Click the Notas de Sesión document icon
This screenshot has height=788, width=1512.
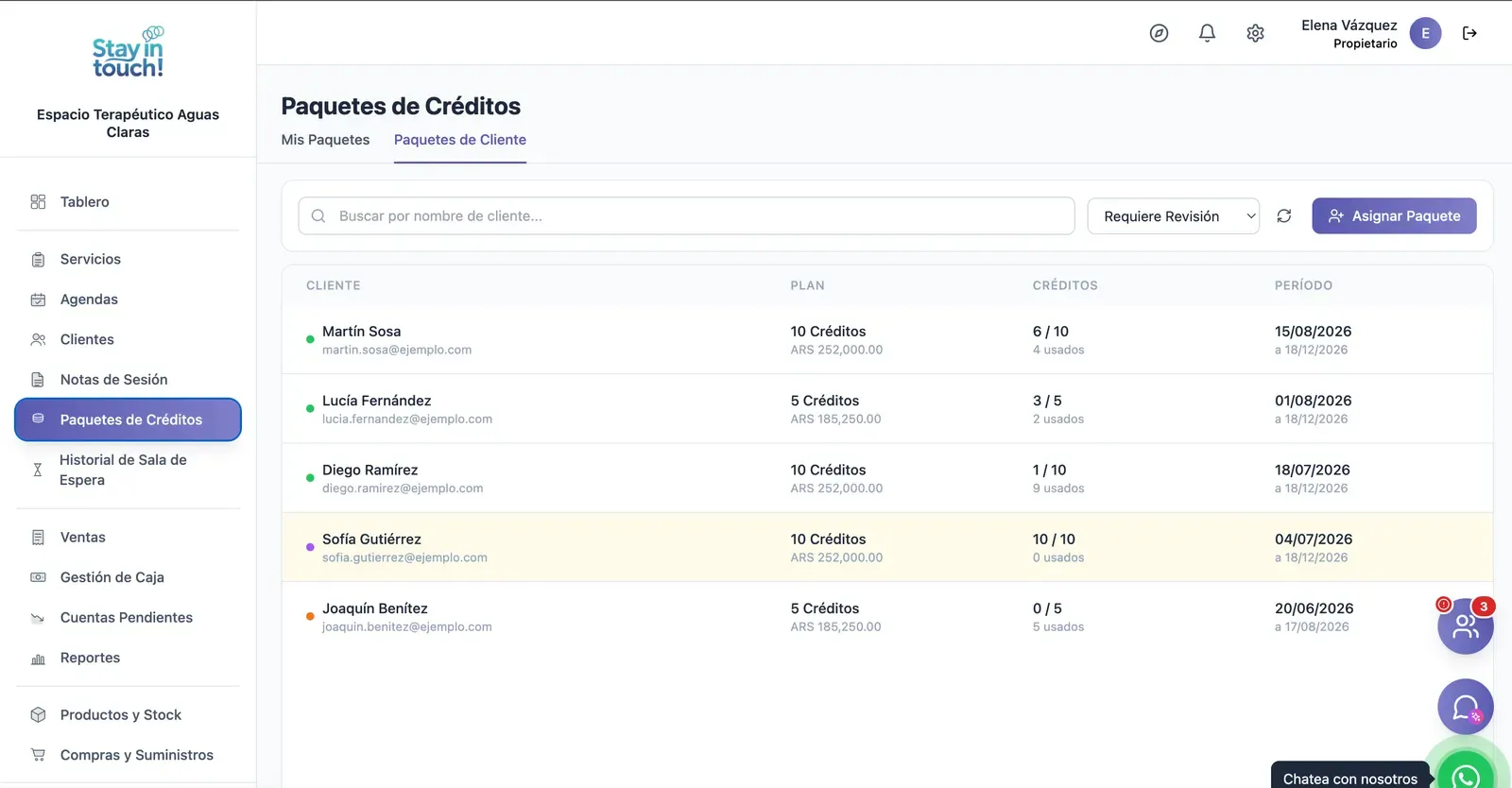click(x=38, y=380)
